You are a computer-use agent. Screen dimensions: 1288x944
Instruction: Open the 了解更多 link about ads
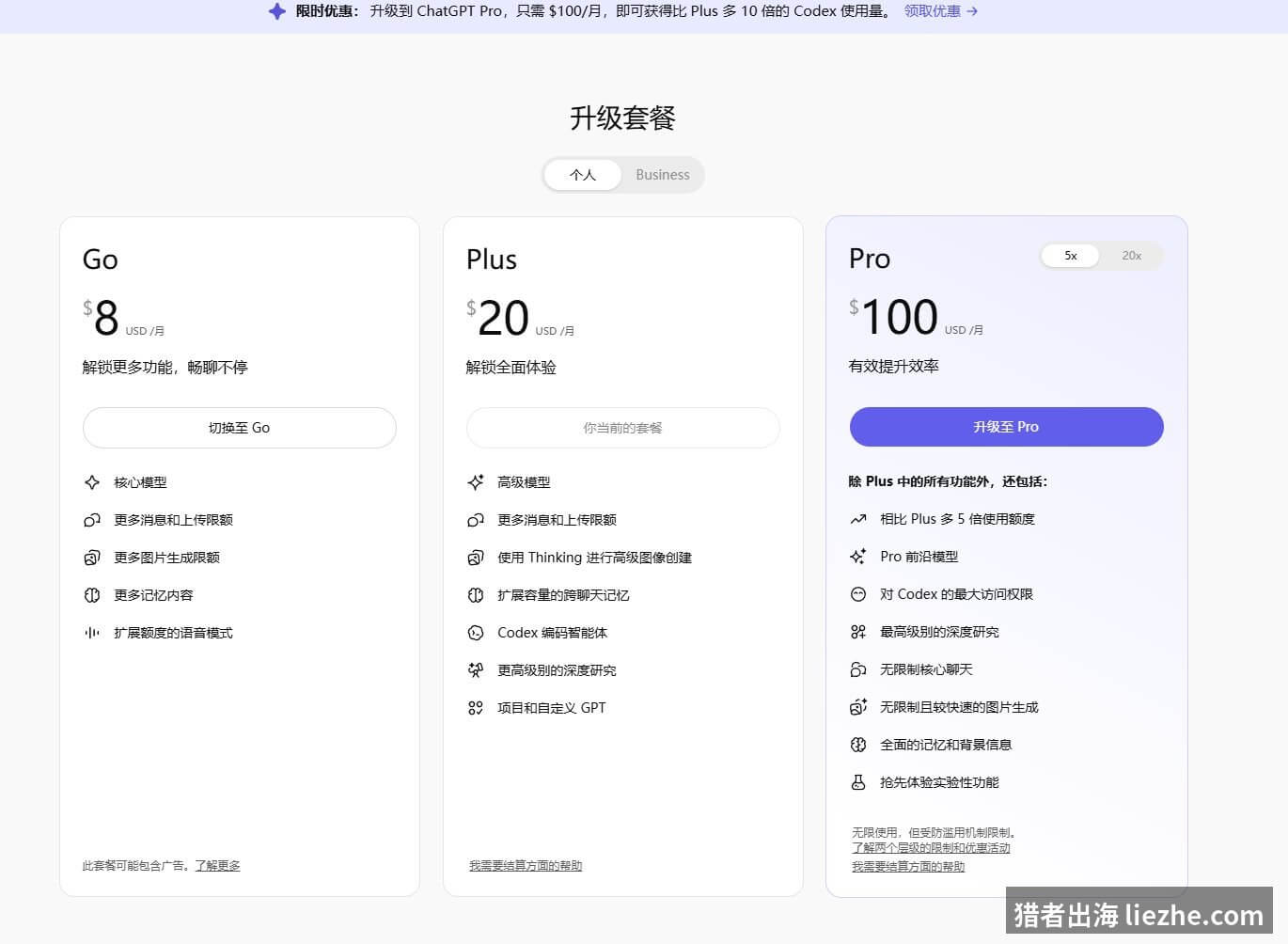pyautogui.click(x=218, y=866)
